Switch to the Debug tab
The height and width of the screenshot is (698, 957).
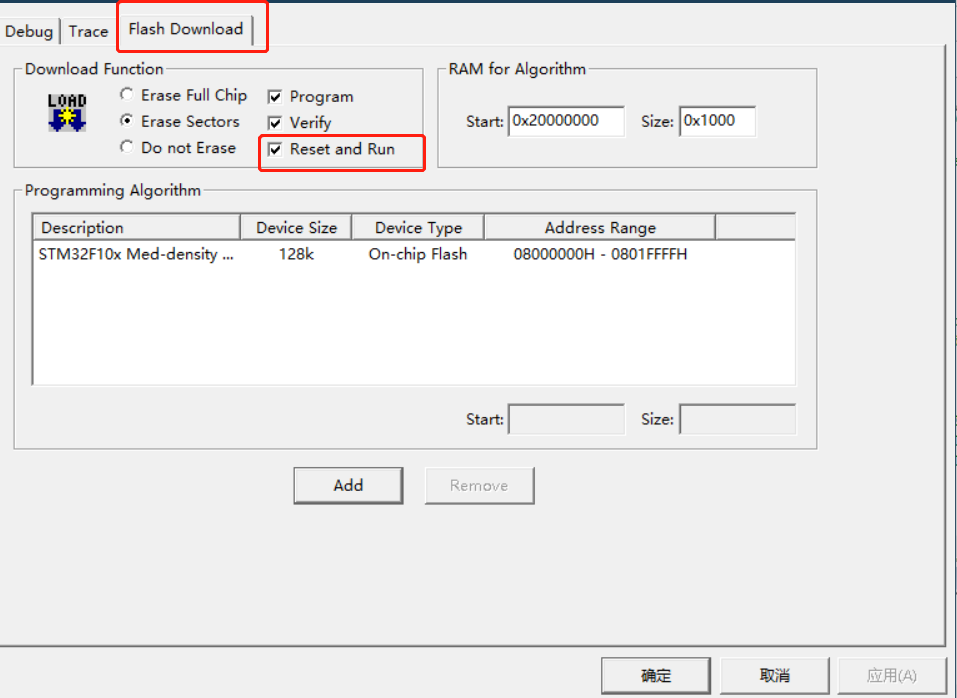pyautogui.click(x=29, y=31)
